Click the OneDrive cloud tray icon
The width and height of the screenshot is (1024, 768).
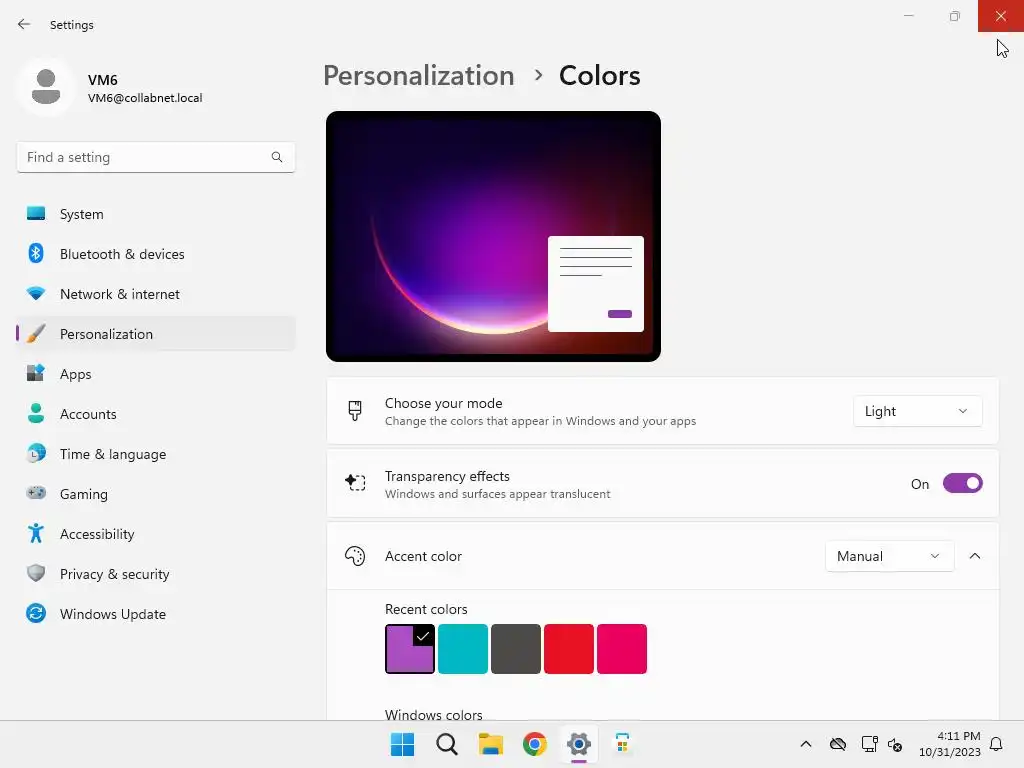pyautogui.click(x=838, y=744)
